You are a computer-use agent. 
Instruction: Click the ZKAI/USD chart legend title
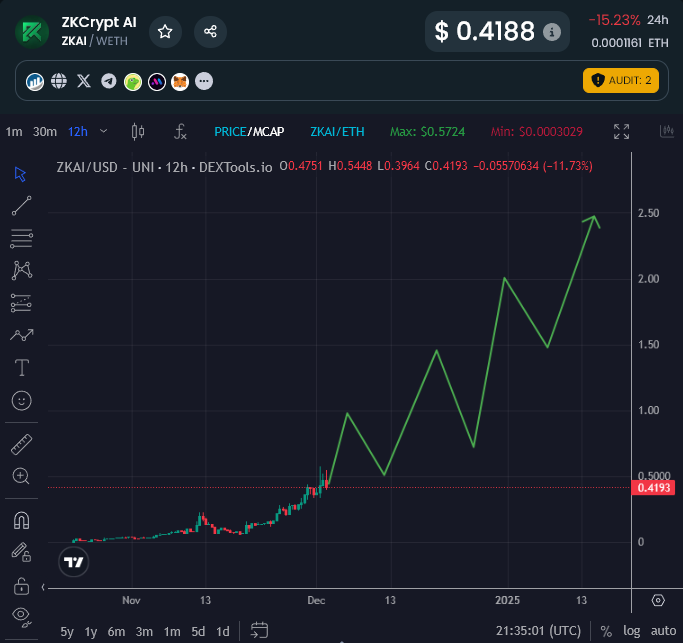coord(164,167)
